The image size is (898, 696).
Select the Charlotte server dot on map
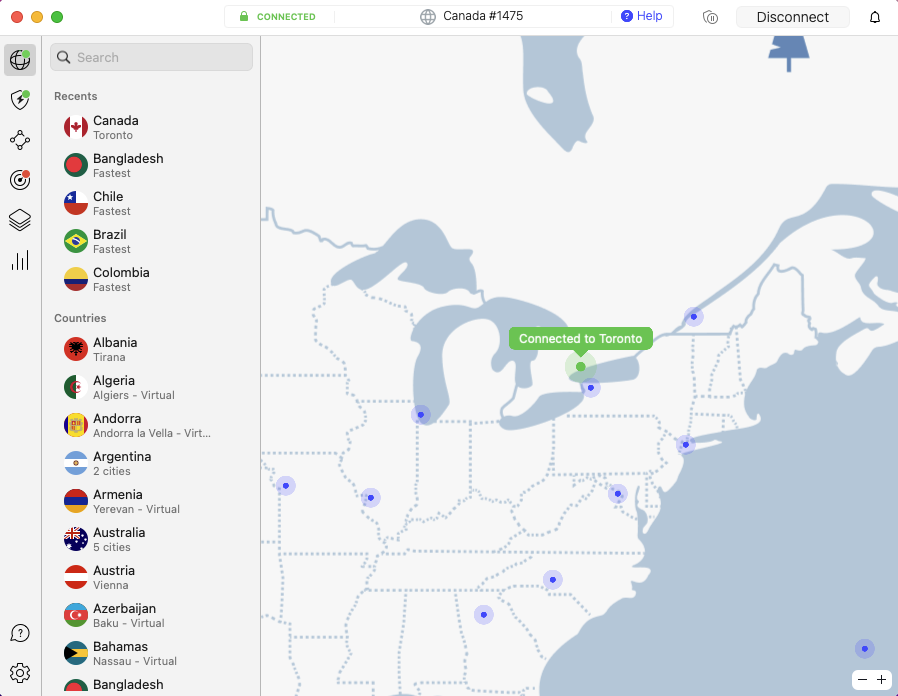pyautogui.click(x=553, y=580)
